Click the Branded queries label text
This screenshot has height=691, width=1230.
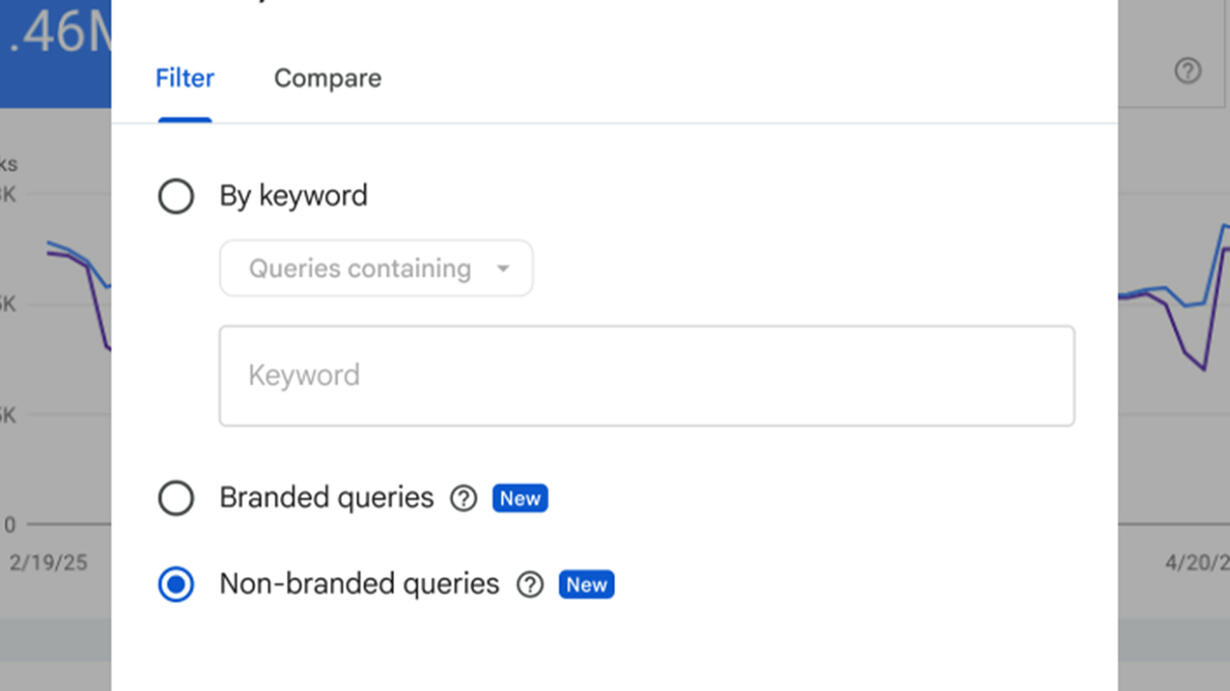[x=326, y=498]
